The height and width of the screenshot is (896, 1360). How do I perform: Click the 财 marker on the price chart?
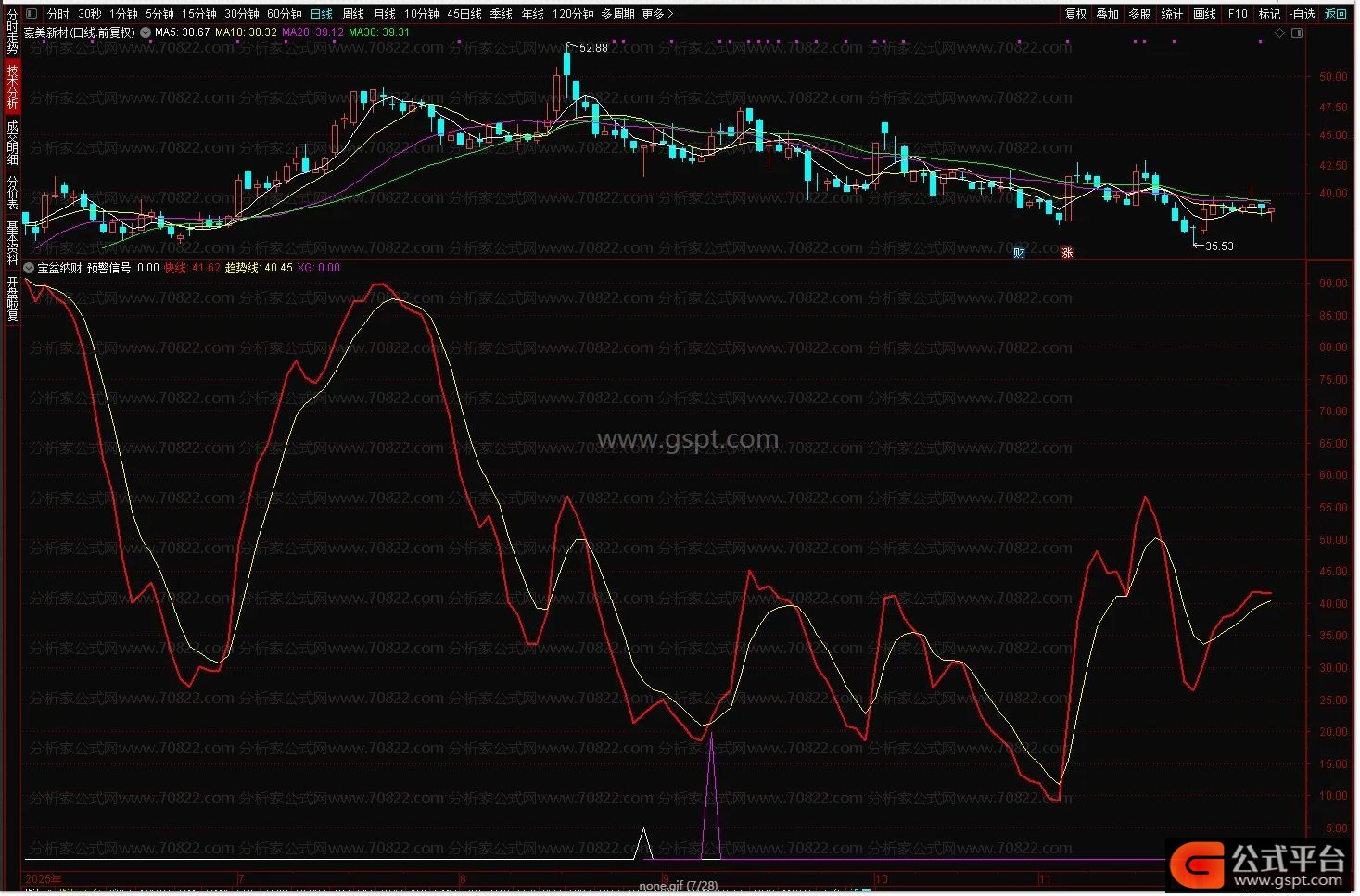pyautogui.click(x=1019, y=252)
